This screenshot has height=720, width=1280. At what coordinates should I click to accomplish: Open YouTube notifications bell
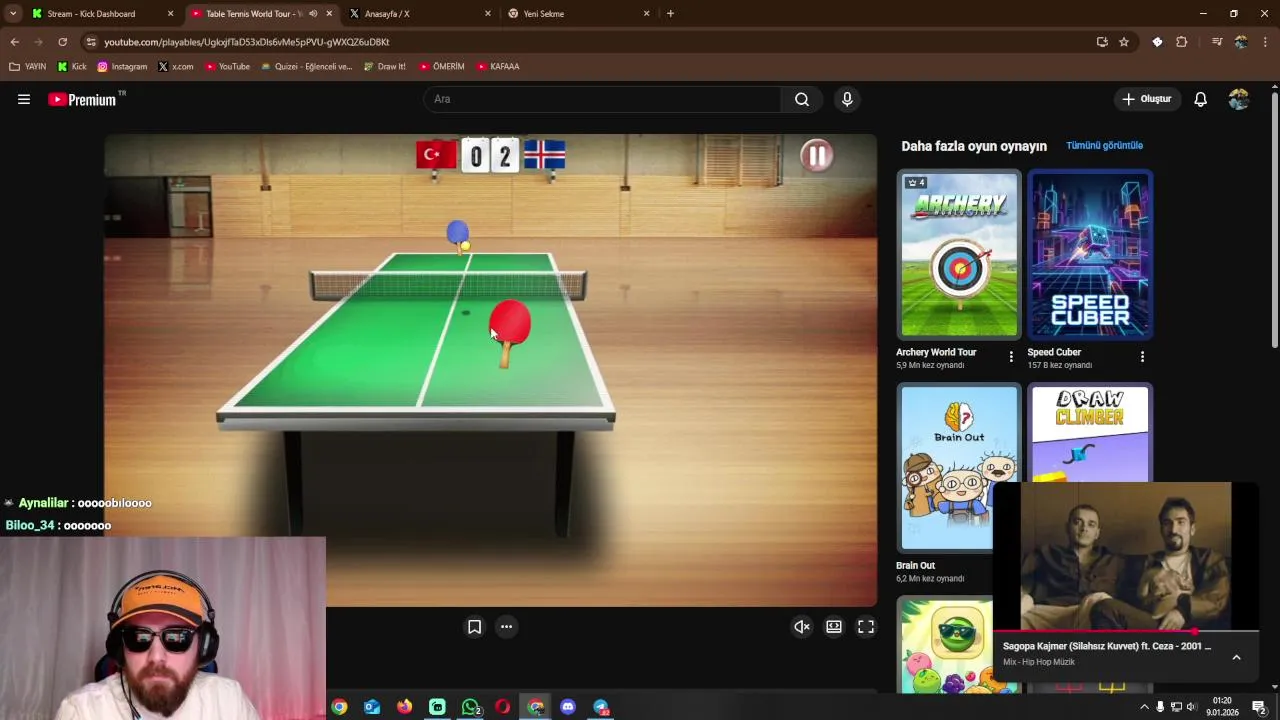click(1200, 99)
